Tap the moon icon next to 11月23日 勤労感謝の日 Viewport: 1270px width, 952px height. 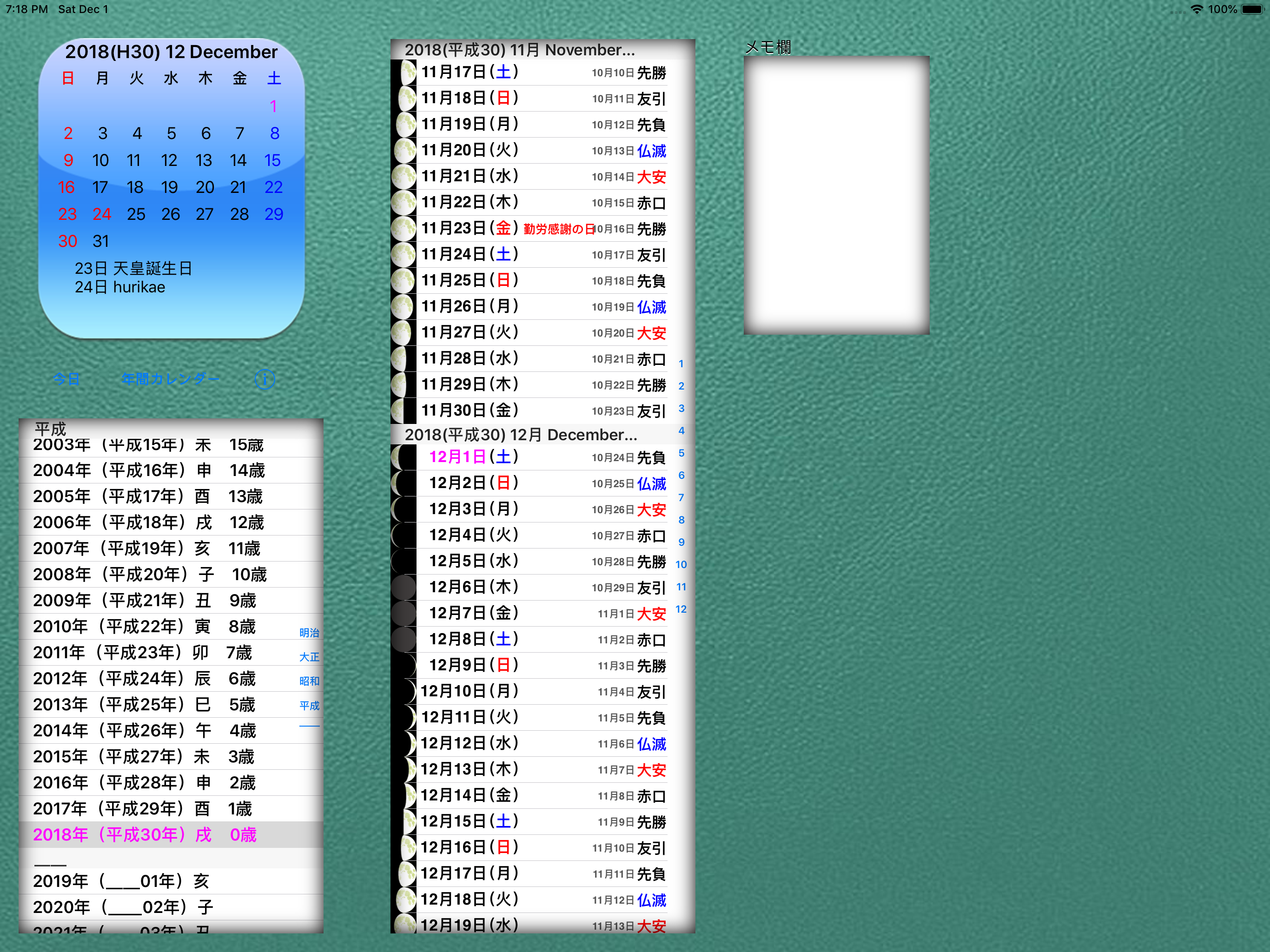click(403, 229)
